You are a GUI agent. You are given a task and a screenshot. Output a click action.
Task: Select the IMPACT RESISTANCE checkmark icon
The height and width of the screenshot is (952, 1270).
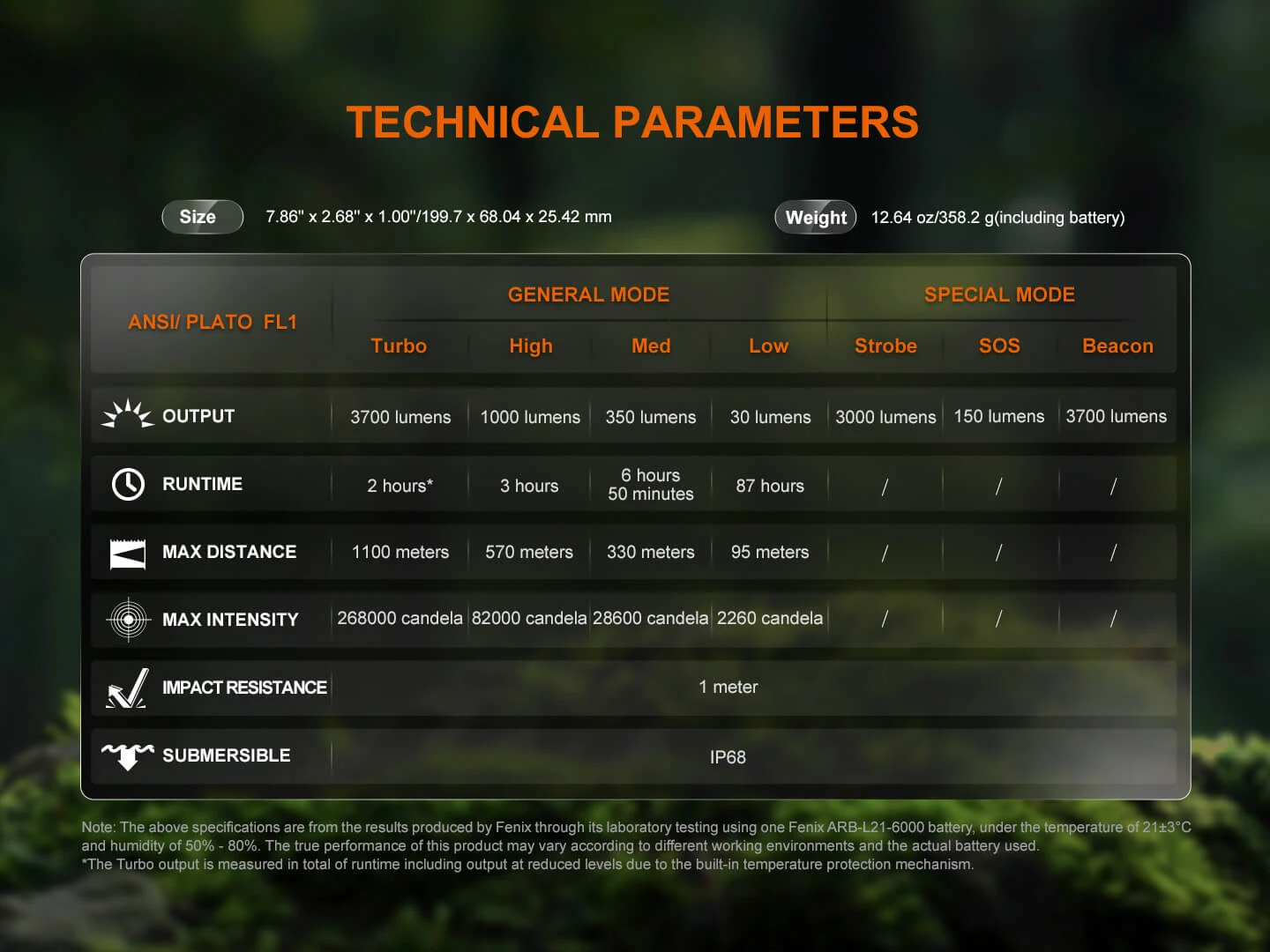pos(128,688)
